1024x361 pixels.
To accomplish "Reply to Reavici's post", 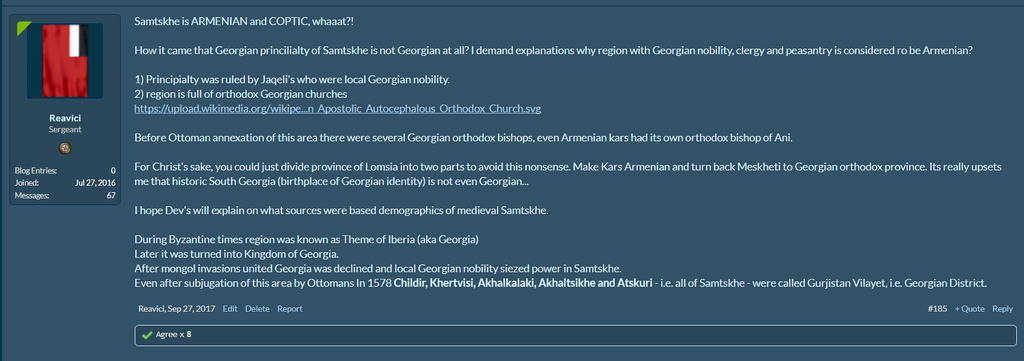I will 1002,309.
